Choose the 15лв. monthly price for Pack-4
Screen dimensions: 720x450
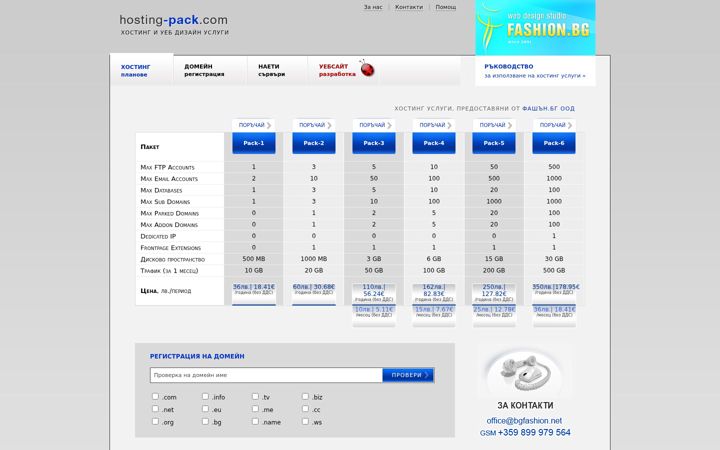point(434,316)
